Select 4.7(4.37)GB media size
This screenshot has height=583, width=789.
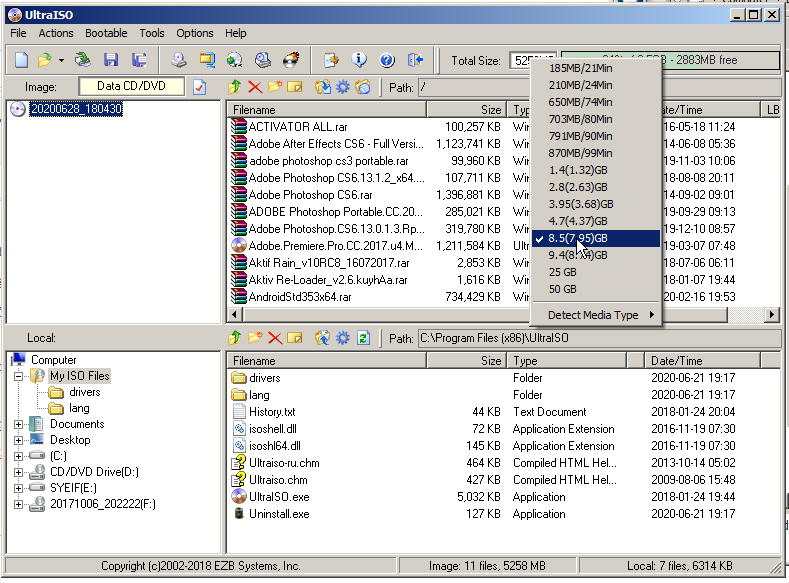tap(596, 221)
